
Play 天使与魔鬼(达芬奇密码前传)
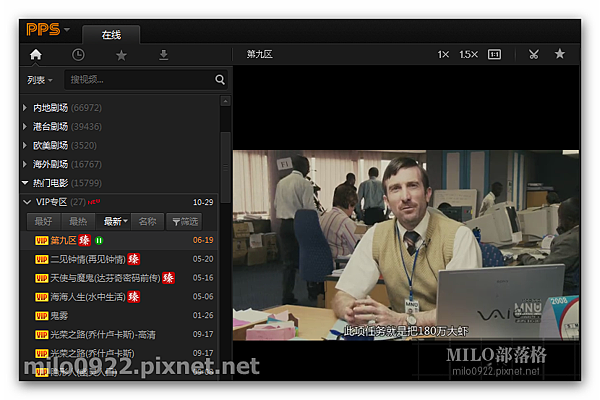click(x=119, y=278)
